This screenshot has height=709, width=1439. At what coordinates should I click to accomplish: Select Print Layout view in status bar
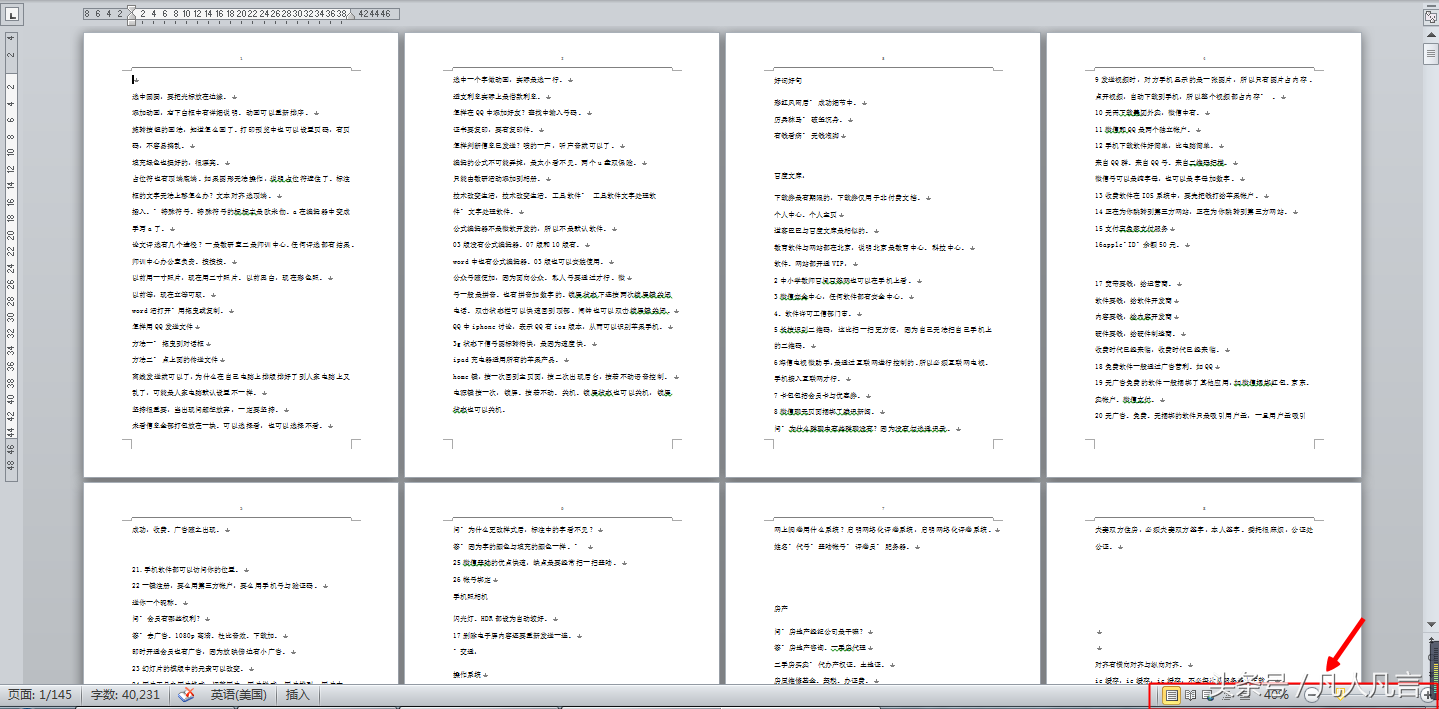tap(1171, 695)
